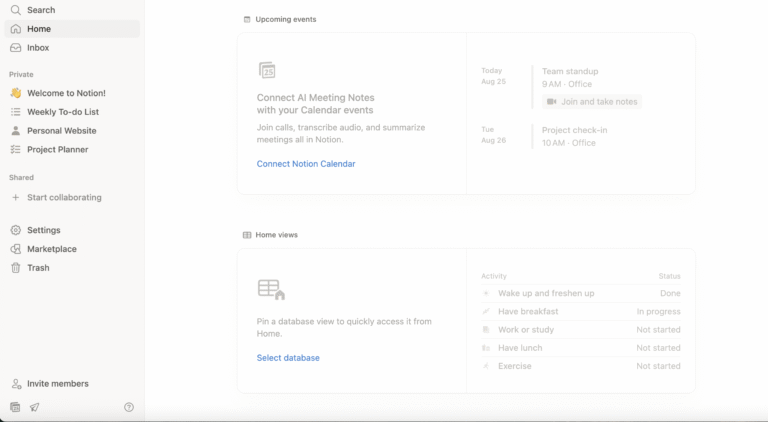The width and height of the screenshot is (768, 422).
Task: Click the Project Planner checklist icon
Action: click(x=16, y=149)
